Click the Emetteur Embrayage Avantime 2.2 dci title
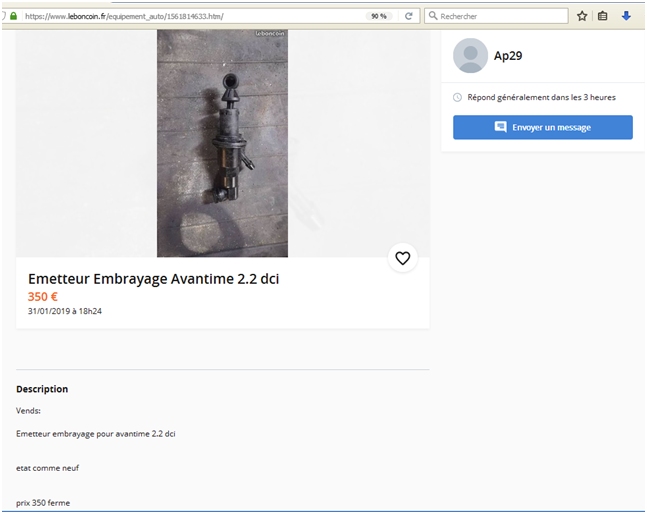 click(153, 279)
